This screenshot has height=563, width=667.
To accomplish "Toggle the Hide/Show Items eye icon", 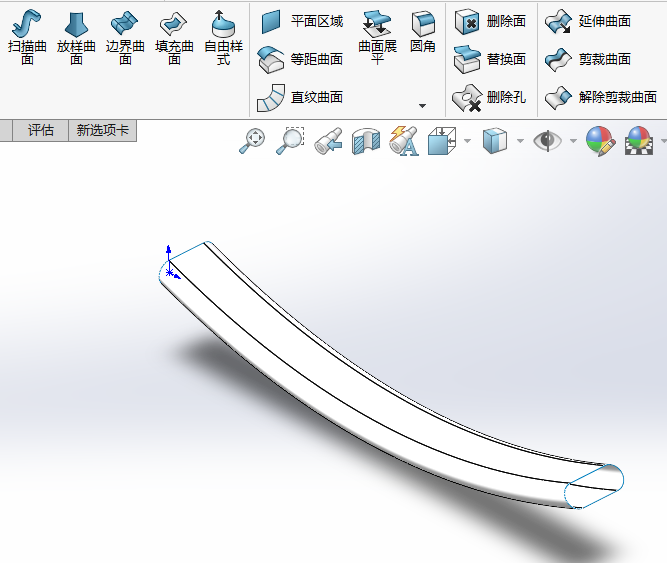I will (x=547, y=141).
